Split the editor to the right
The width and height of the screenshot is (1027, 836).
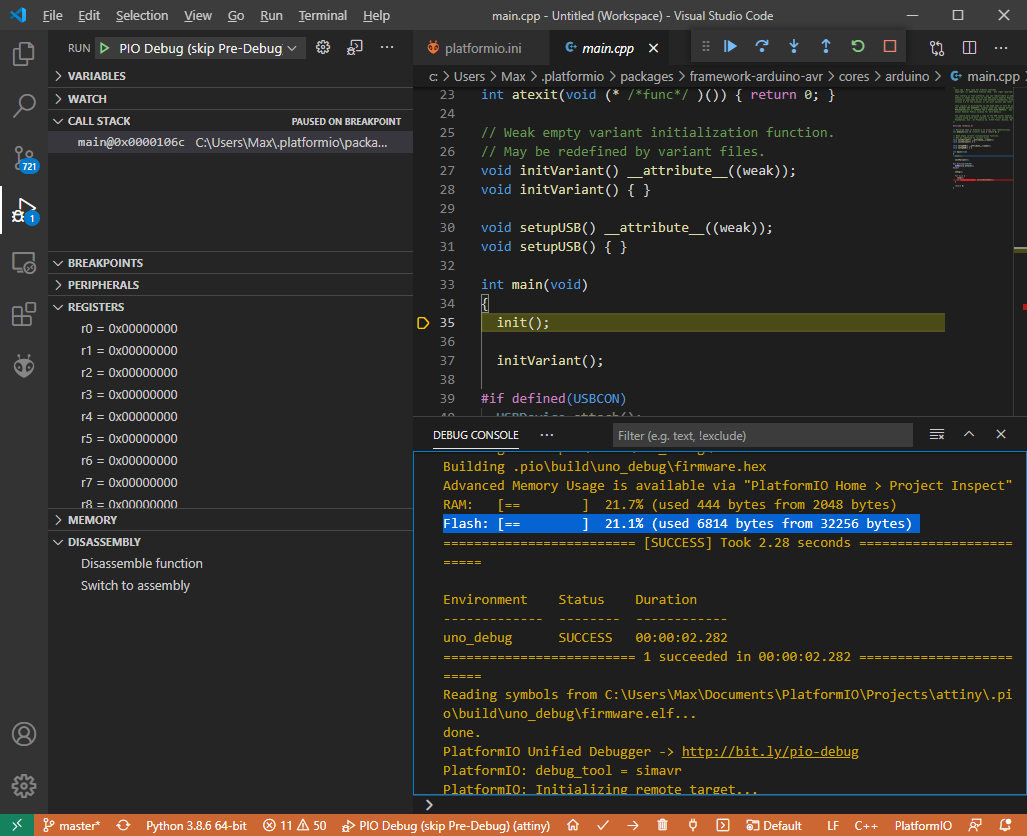(x=969, y=47)
